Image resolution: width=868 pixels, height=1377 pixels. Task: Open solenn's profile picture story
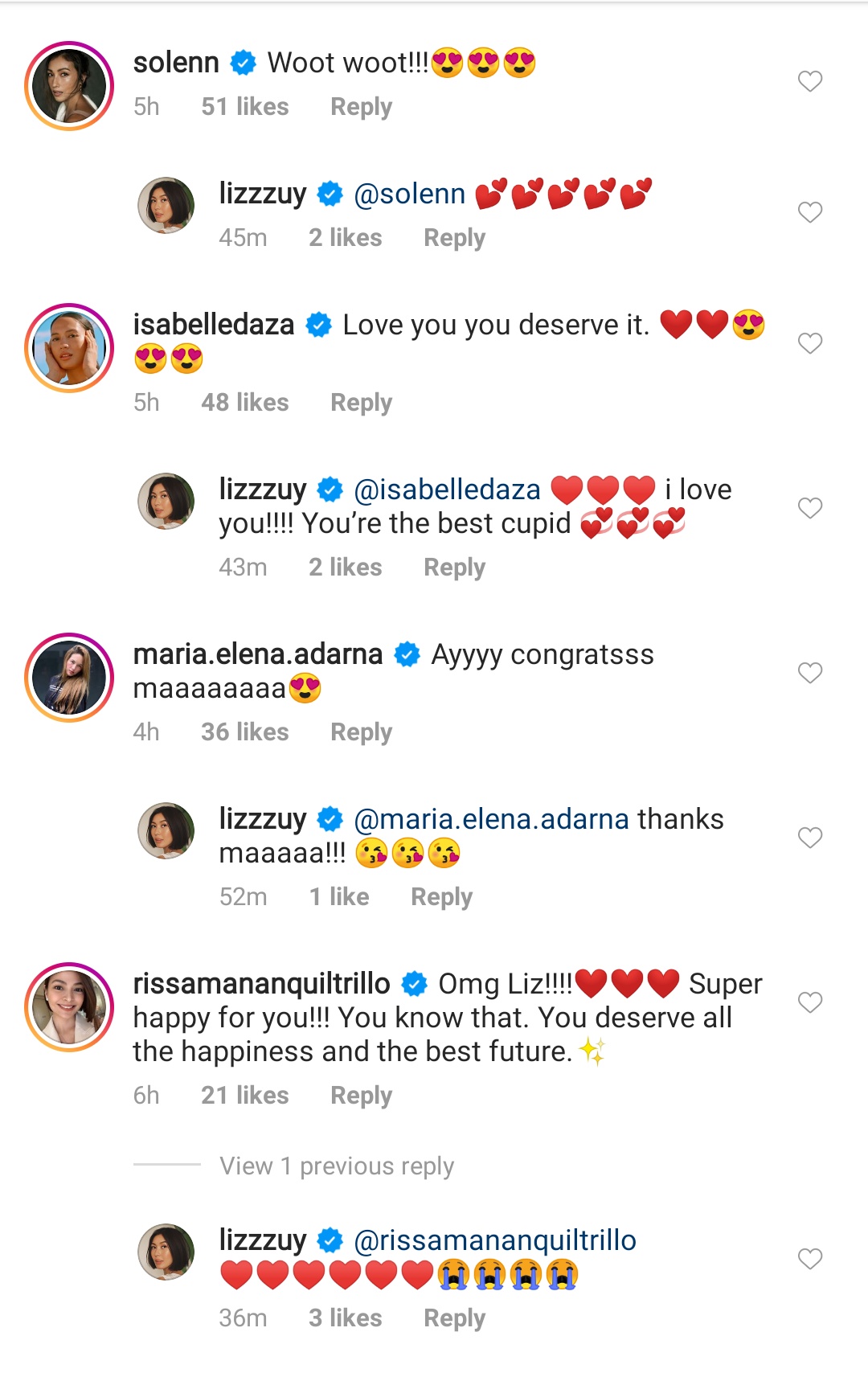(x=69, y=86)
